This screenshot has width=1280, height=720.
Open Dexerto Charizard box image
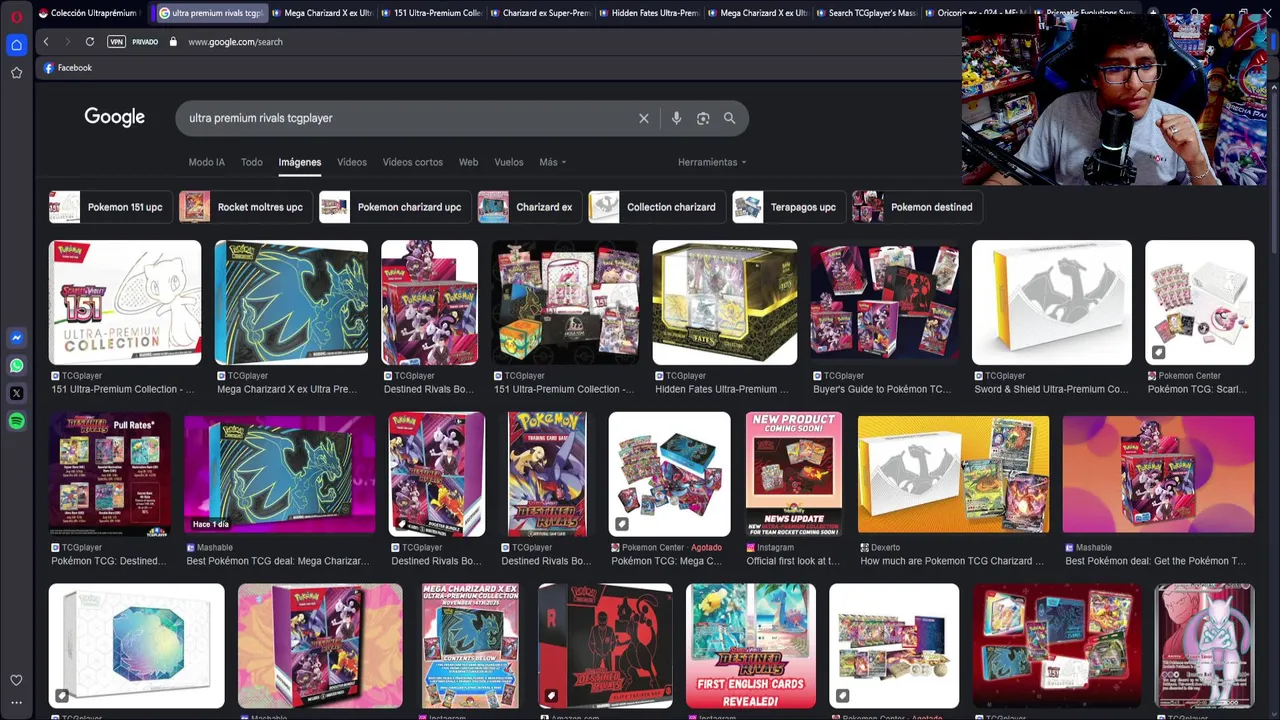(x=953, y=474)
